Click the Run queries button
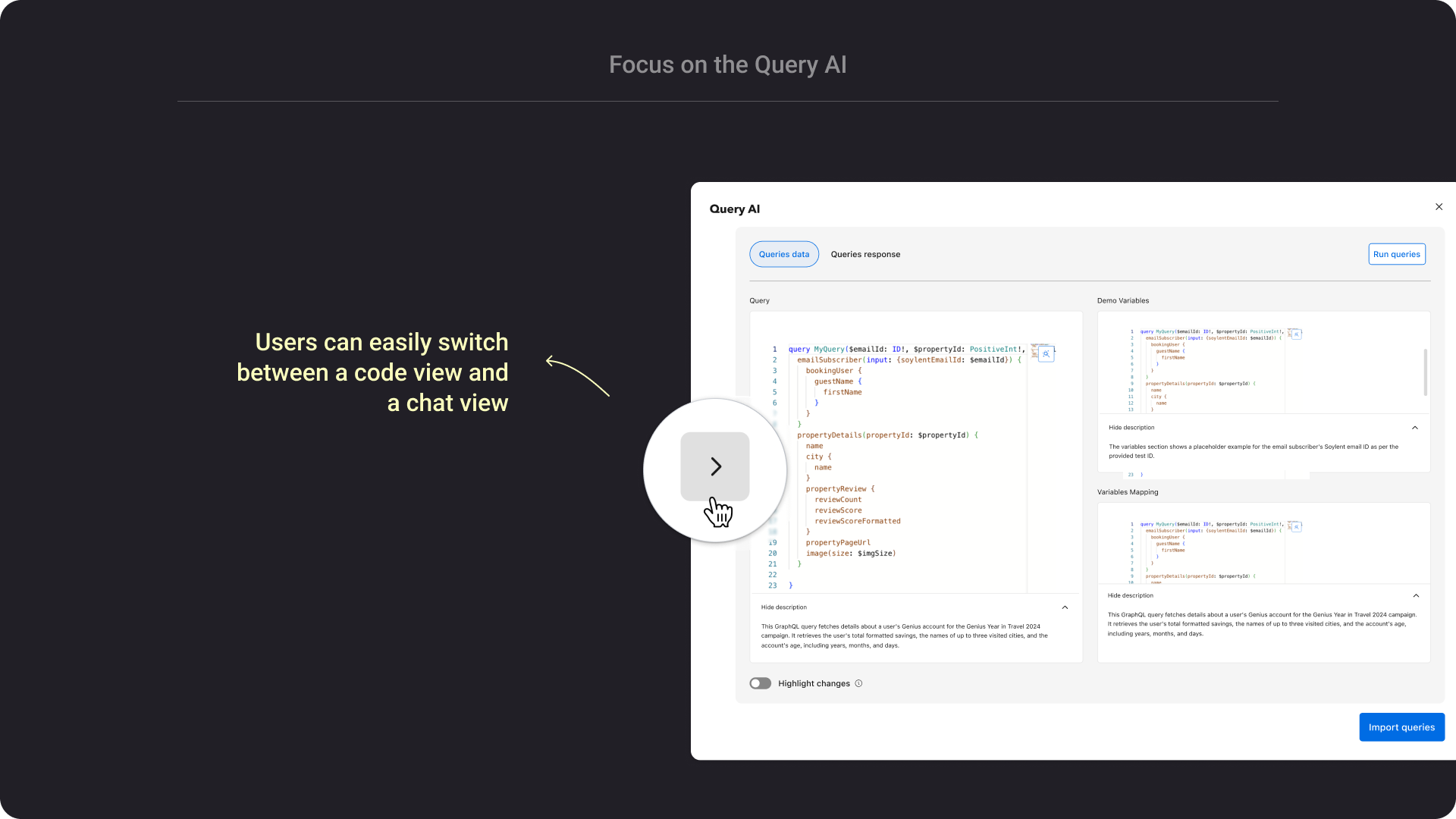Screen dimensions: 1456x819 pyautogui.click(x=1396, y=254)
